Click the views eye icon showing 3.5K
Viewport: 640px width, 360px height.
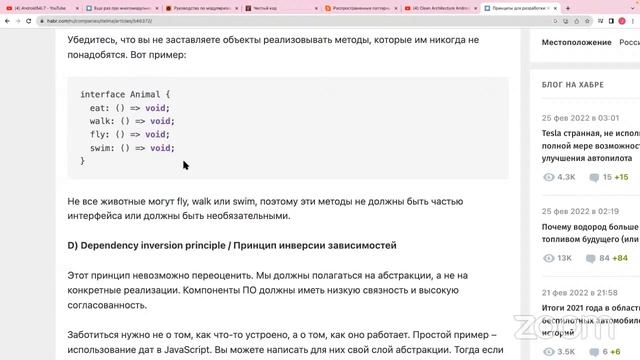click(x=549, y=351)
